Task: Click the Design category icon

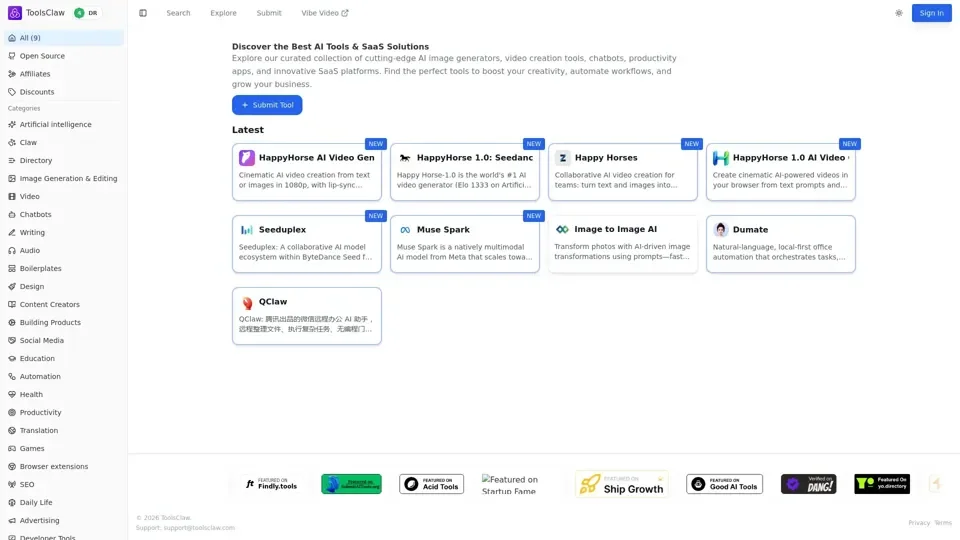Action: point(12,287)
